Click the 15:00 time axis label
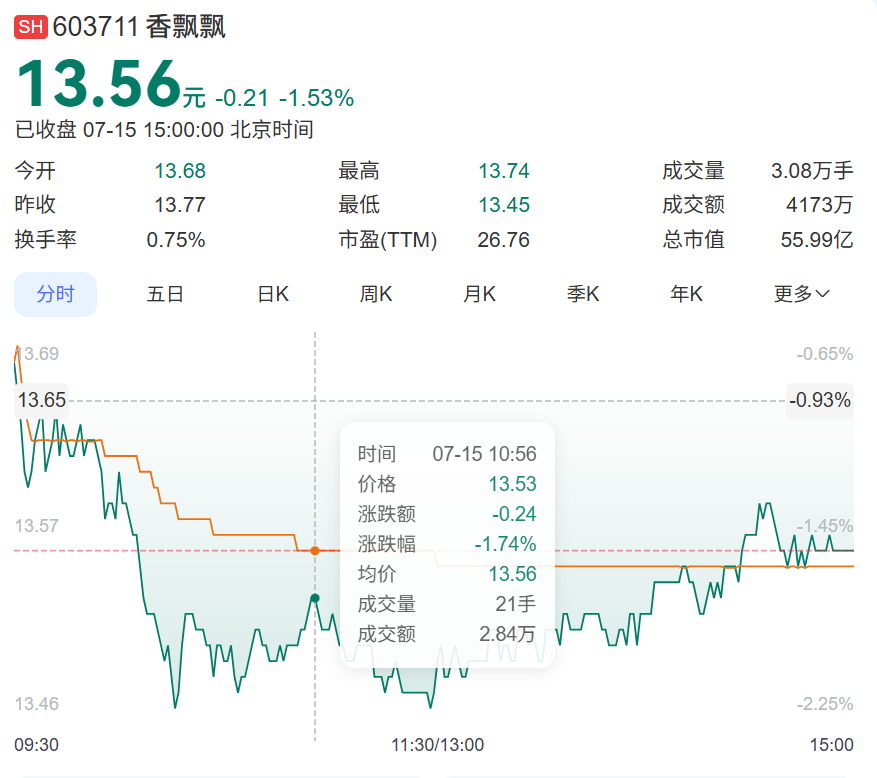 [x=832, y=745]
